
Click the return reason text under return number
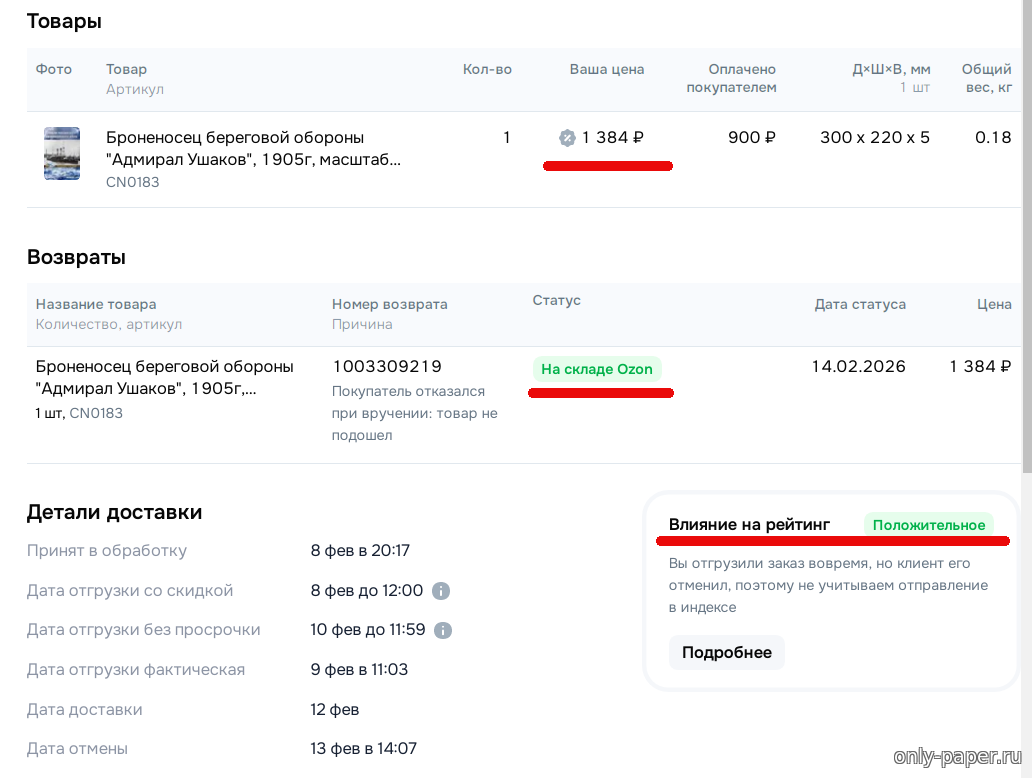[414, 413]
